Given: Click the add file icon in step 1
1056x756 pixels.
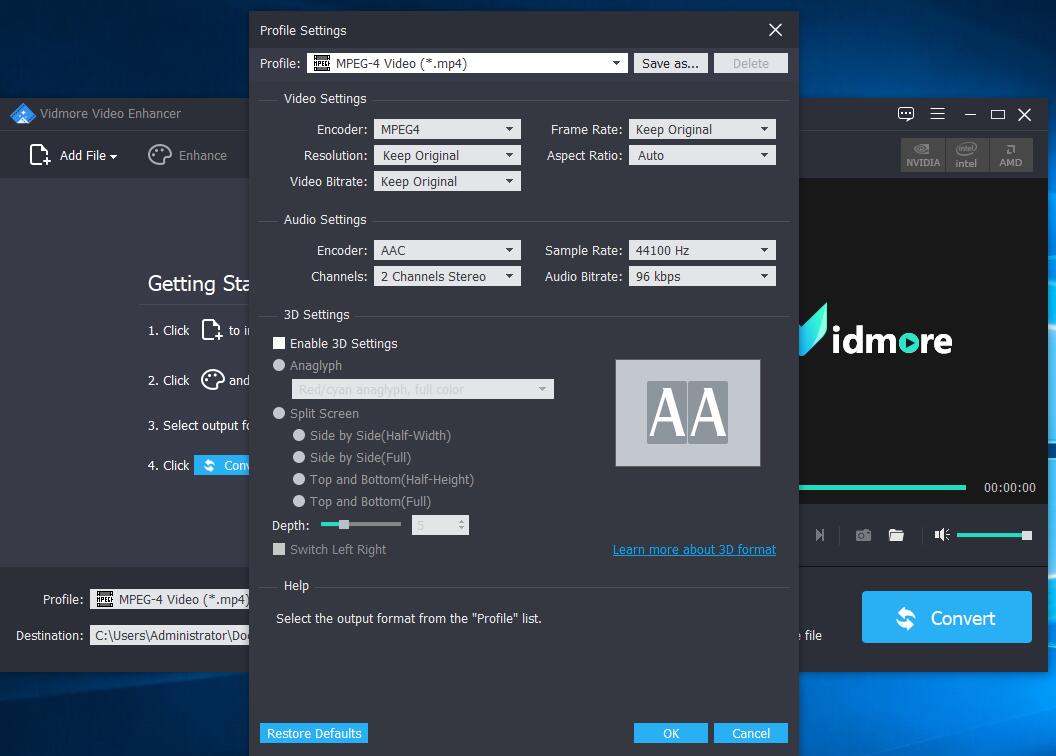Looking at the screenshot, I should coord(211,330).
